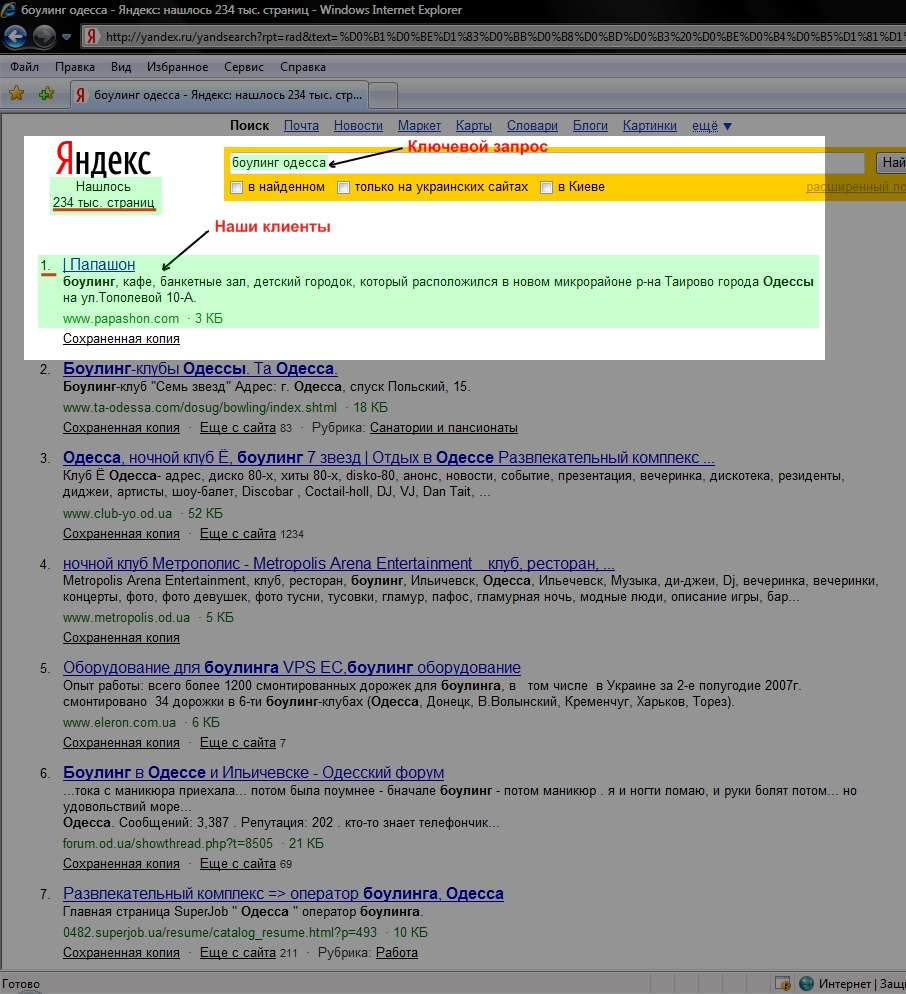Viewport: 906px width, 994px height.
Task: Open the ночной клуб Ё боулинг 7 звезд result
Action: tap(389, 457)
